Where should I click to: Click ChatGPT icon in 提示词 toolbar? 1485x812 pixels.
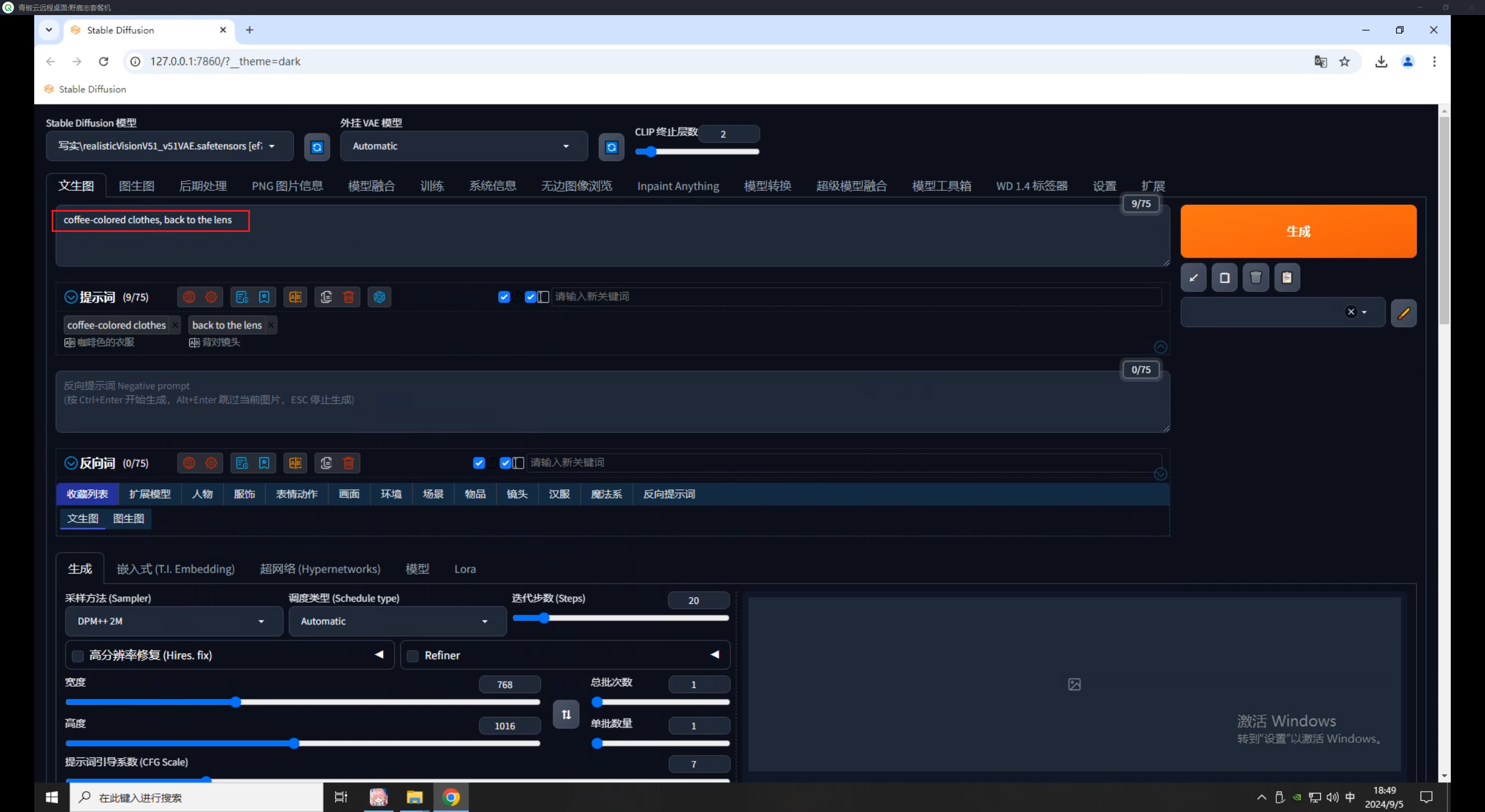(379, 297)
